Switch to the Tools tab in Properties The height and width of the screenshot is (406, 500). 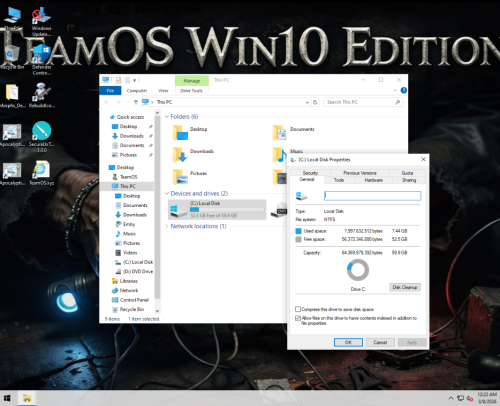[x=339, y=180]
